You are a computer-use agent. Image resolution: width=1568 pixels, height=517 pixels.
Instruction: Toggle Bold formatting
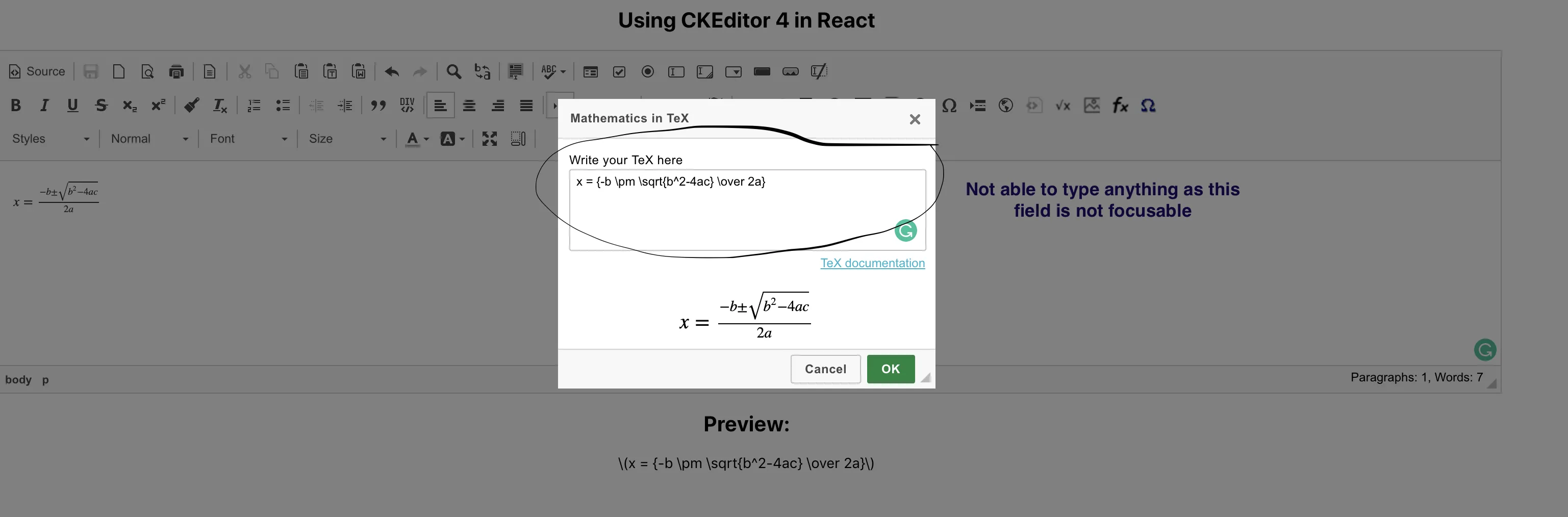(x=16, y=105)
